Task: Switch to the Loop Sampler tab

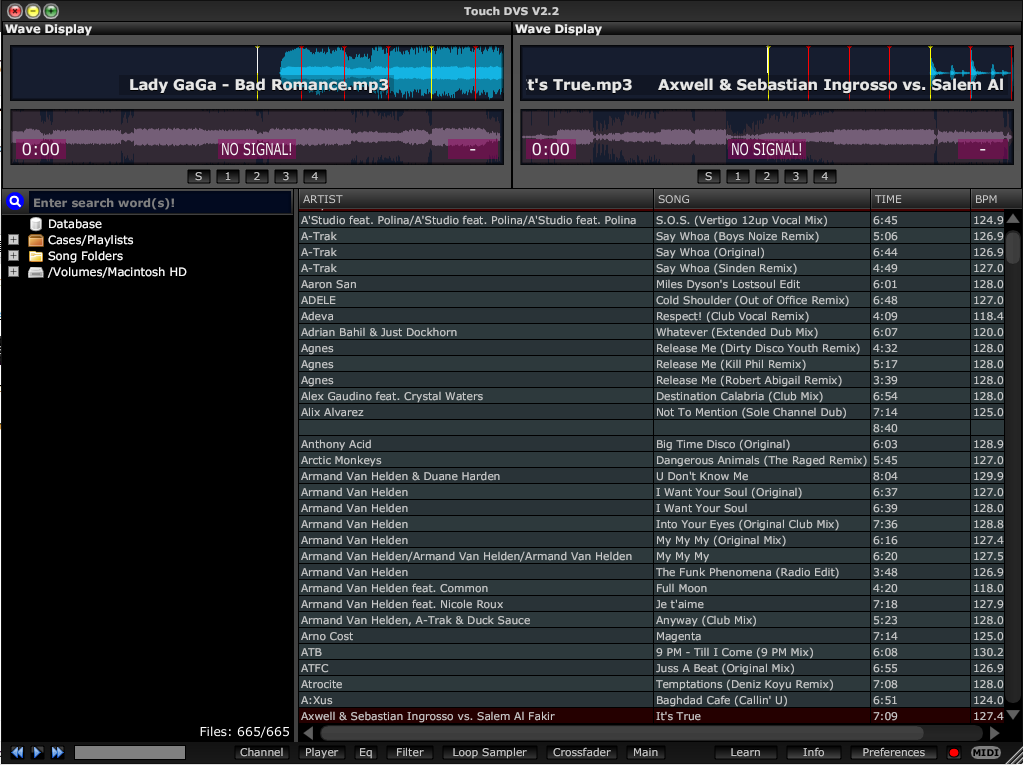Action: click(x=490, y=752)
